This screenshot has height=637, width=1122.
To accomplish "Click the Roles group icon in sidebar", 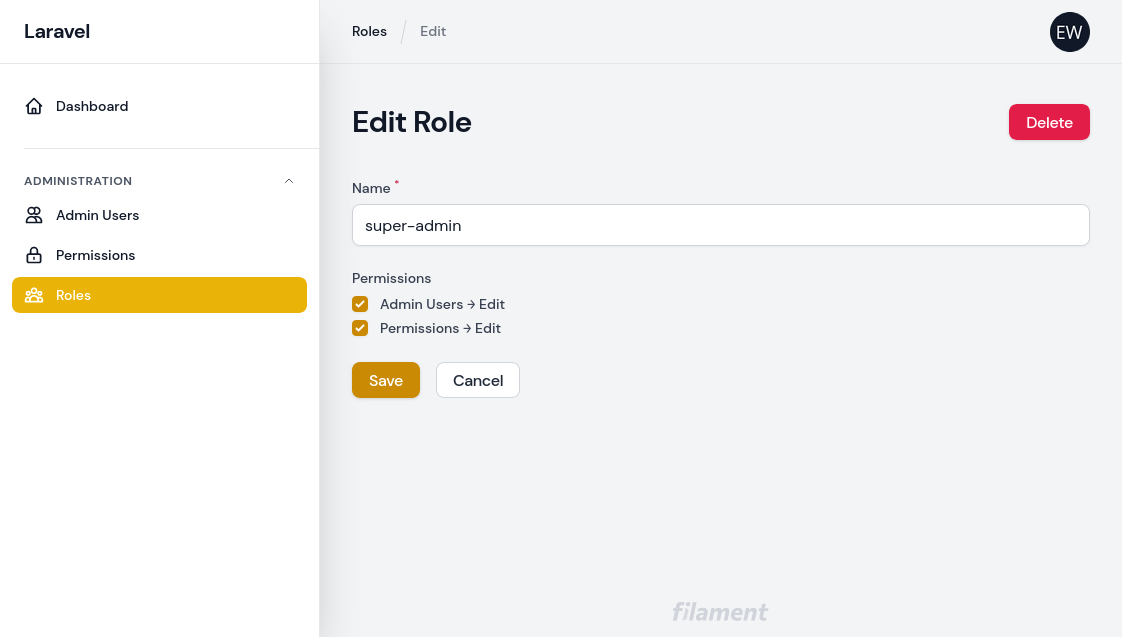I will [x=34, y=295].
